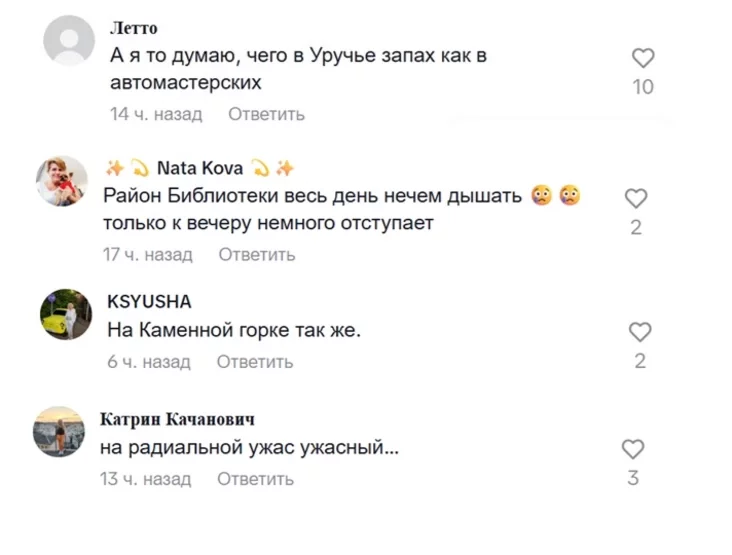The width and height of the screenshot is (732, 555).
Task: Click the '17 ч. назад' timestamp
Action: tap(147, 255)
